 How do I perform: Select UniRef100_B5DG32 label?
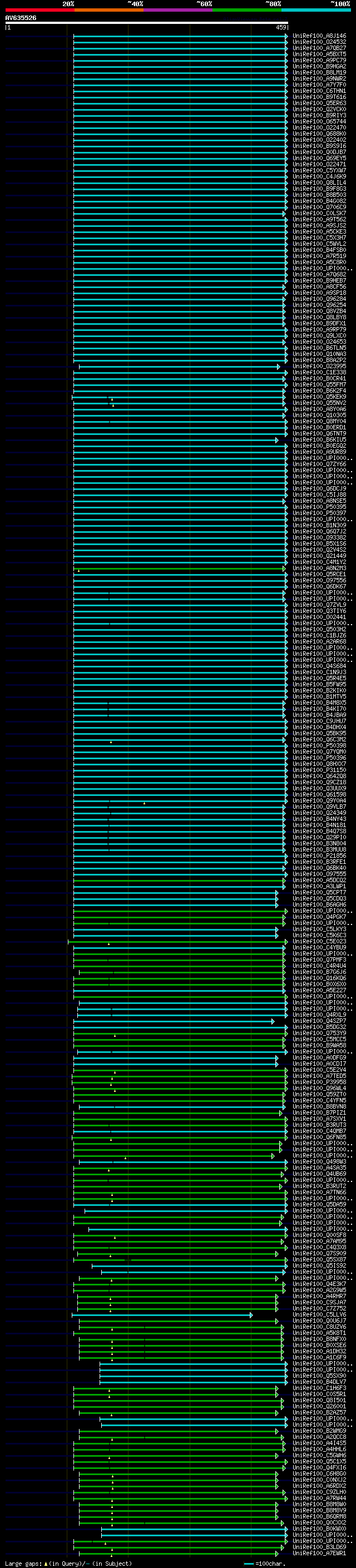tap(319, 1027)
